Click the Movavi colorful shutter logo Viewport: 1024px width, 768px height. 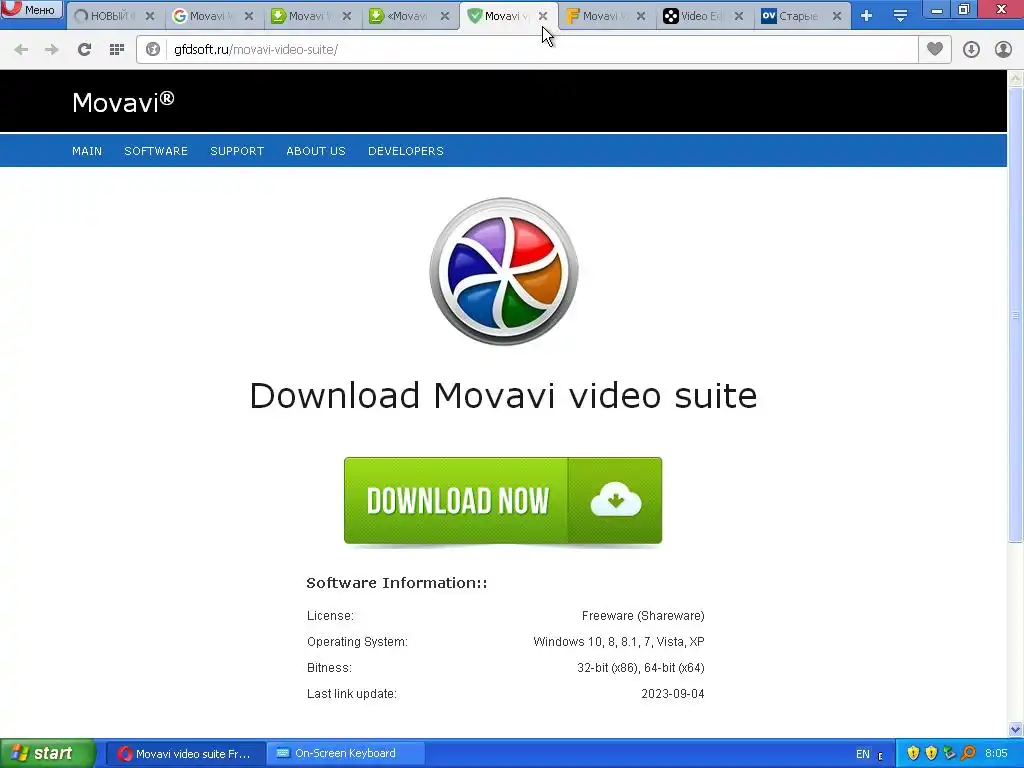(x=504, y=271)
